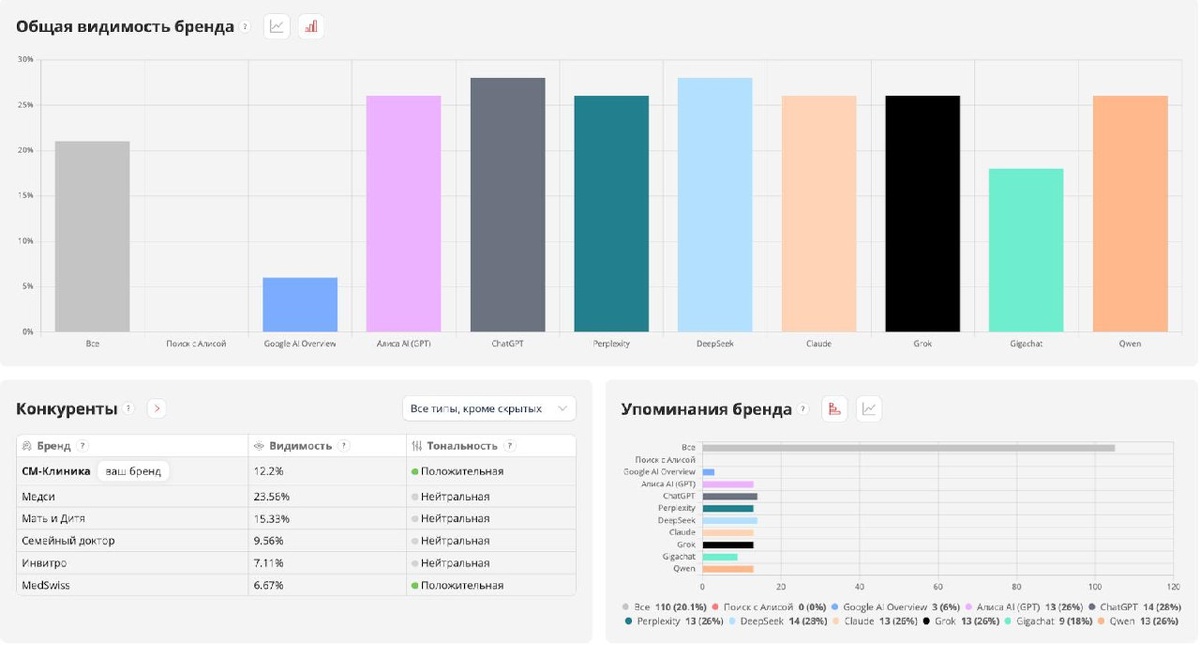1200x645 pixels.
Task: Sort competitors by Бренд column header
Action: [x=53, y=446]
